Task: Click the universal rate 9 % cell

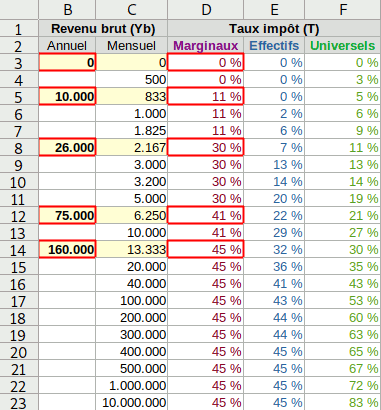Action: click(343, 131)
